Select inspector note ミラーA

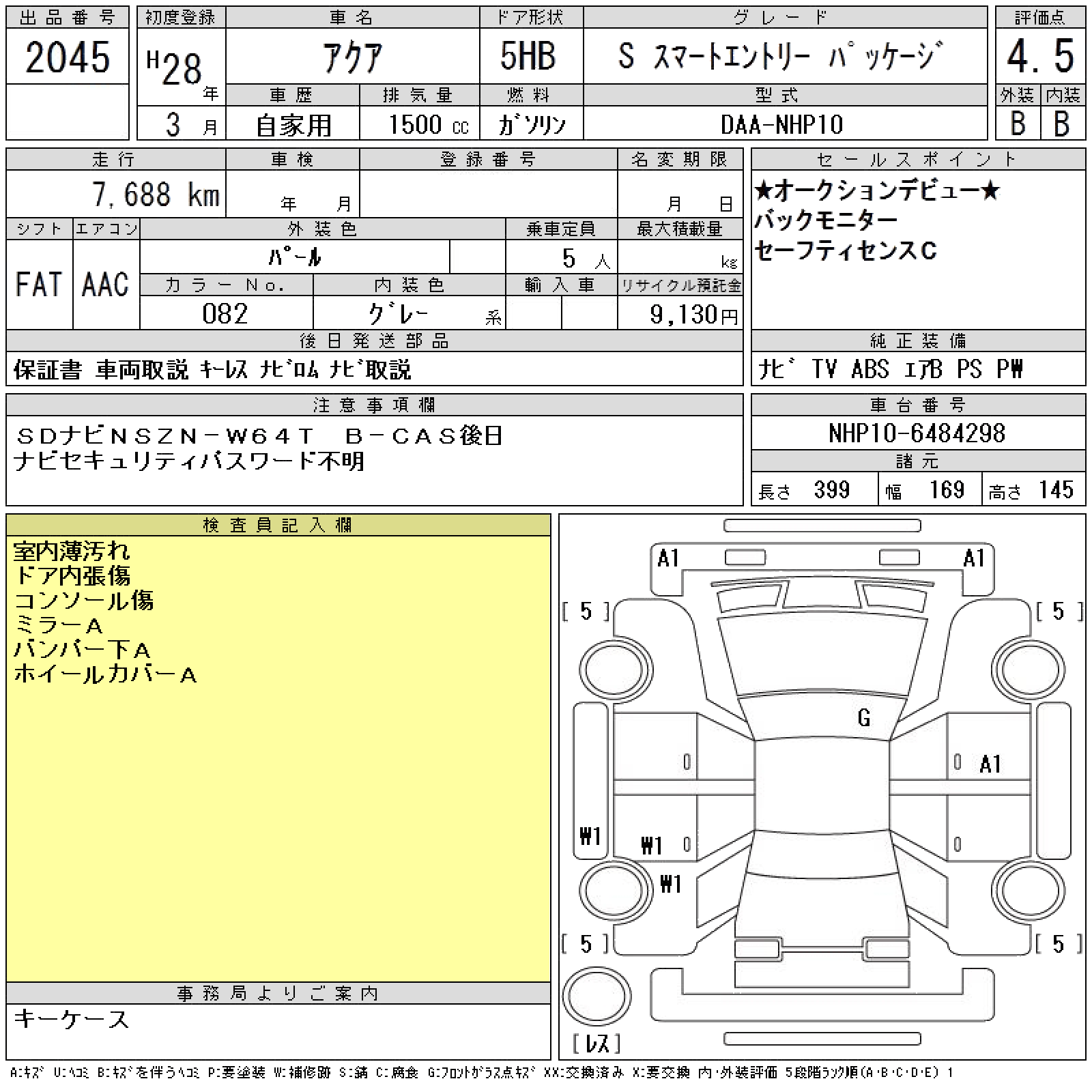59,625
